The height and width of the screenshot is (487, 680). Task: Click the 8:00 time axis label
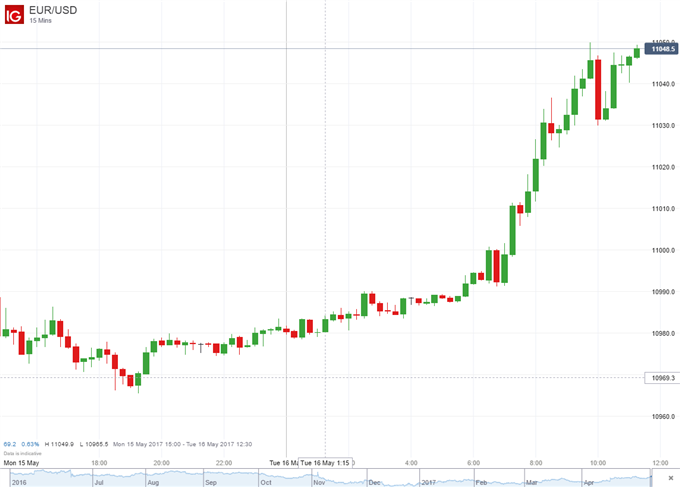(536, 463)
